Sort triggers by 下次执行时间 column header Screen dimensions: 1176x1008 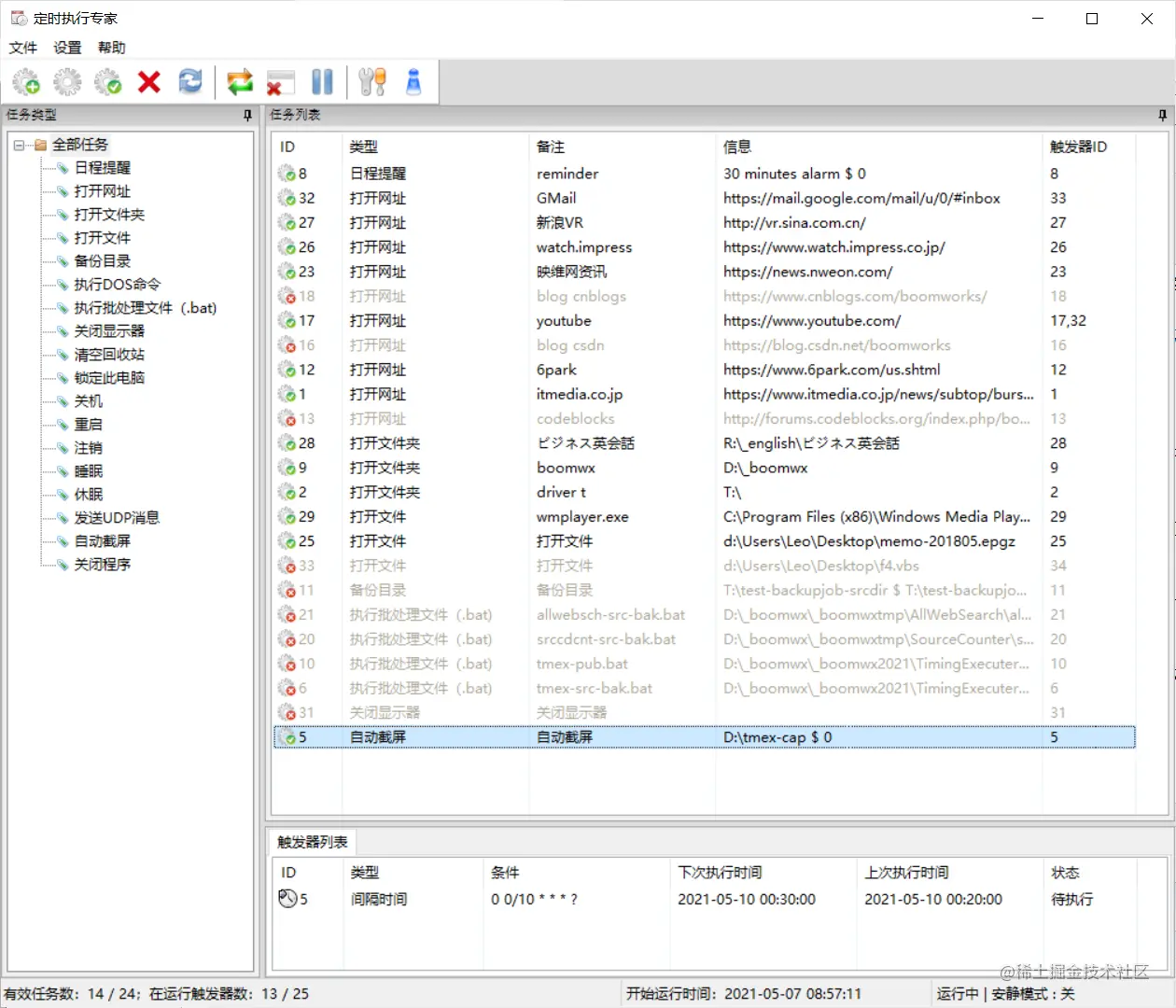[x=763, y=873]
